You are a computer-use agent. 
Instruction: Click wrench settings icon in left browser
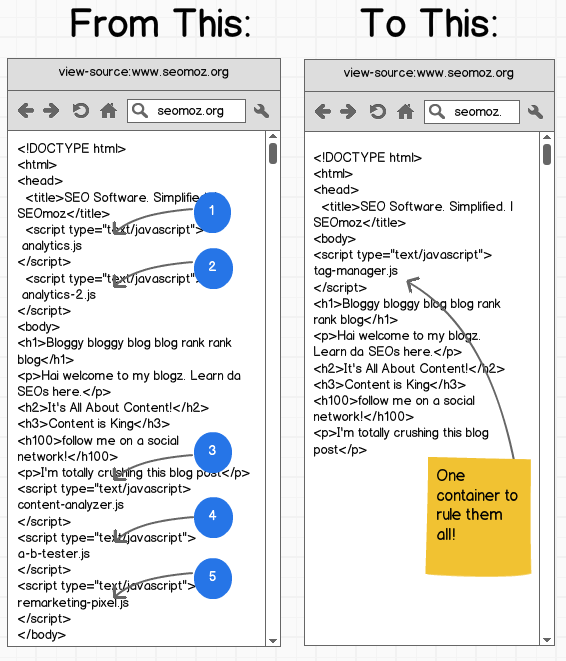click(x=261, y=111)
